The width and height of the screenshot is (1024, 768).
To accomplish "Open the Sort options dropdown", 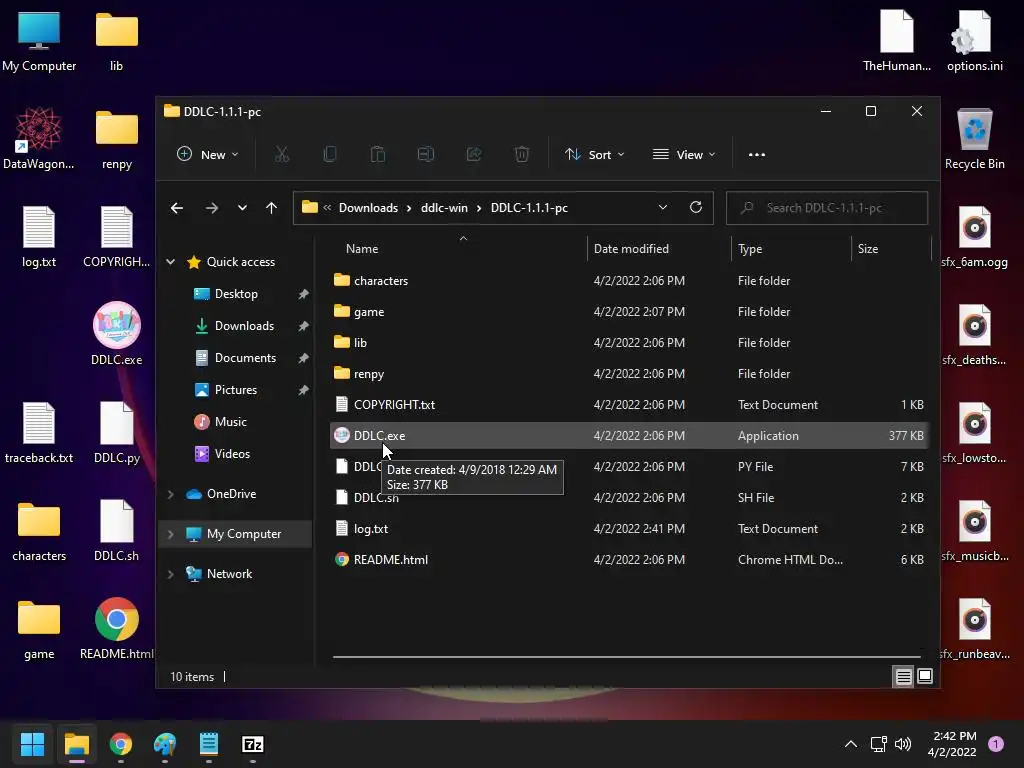I will click(x=594, y=155).
